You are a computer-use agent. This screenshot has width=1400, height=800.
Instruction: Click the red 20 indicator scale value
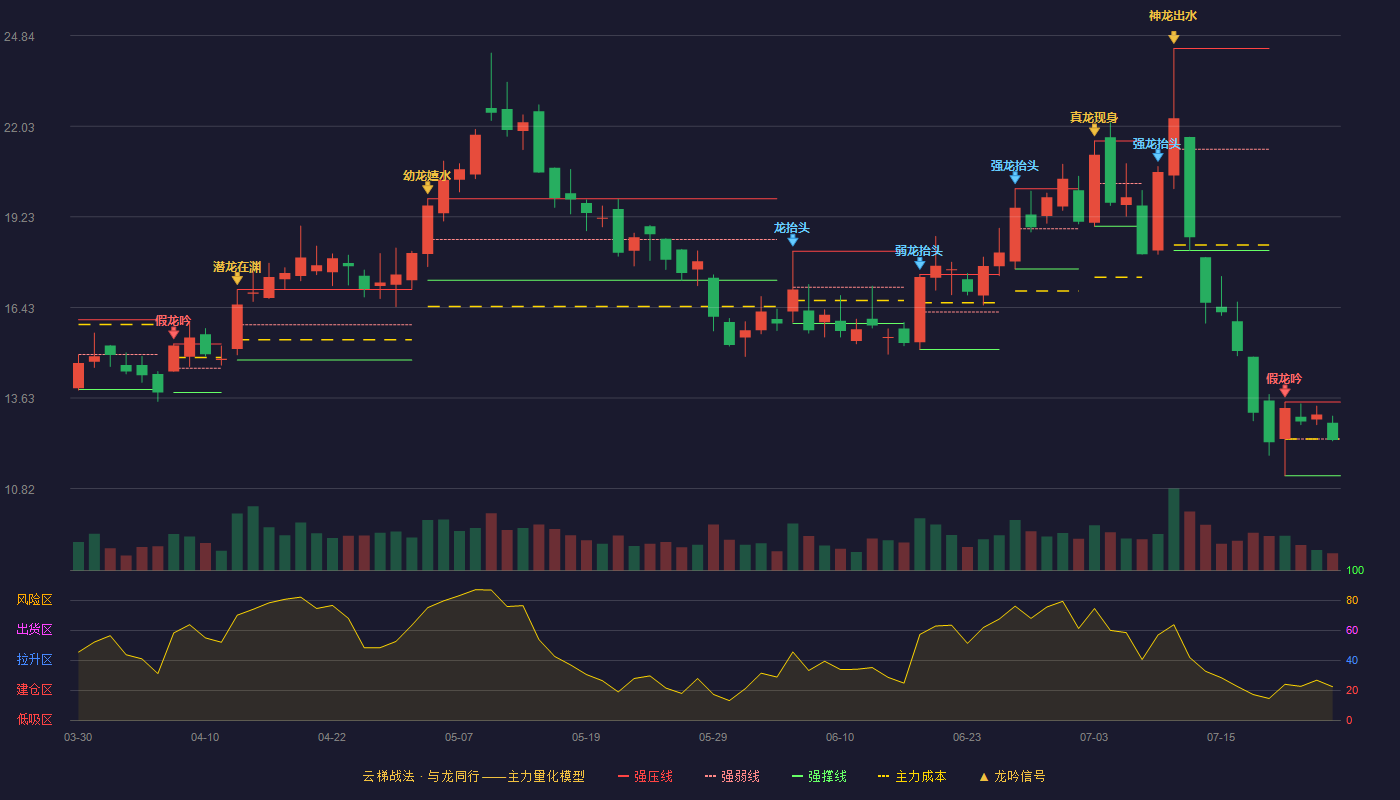(x=1352, y=690)
